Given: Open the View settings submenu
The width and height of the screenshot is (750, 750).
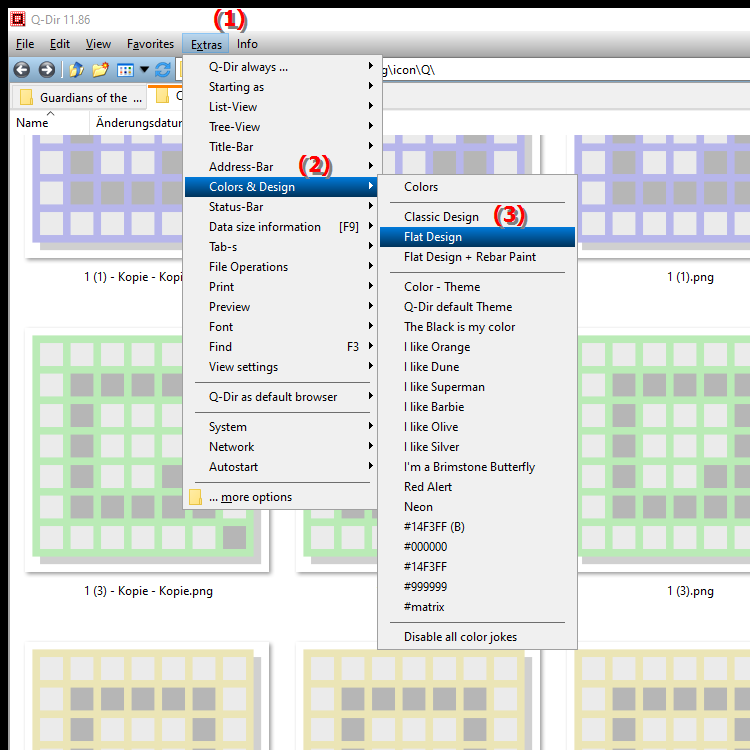Looking at the screenshot, I should (281, 367).
